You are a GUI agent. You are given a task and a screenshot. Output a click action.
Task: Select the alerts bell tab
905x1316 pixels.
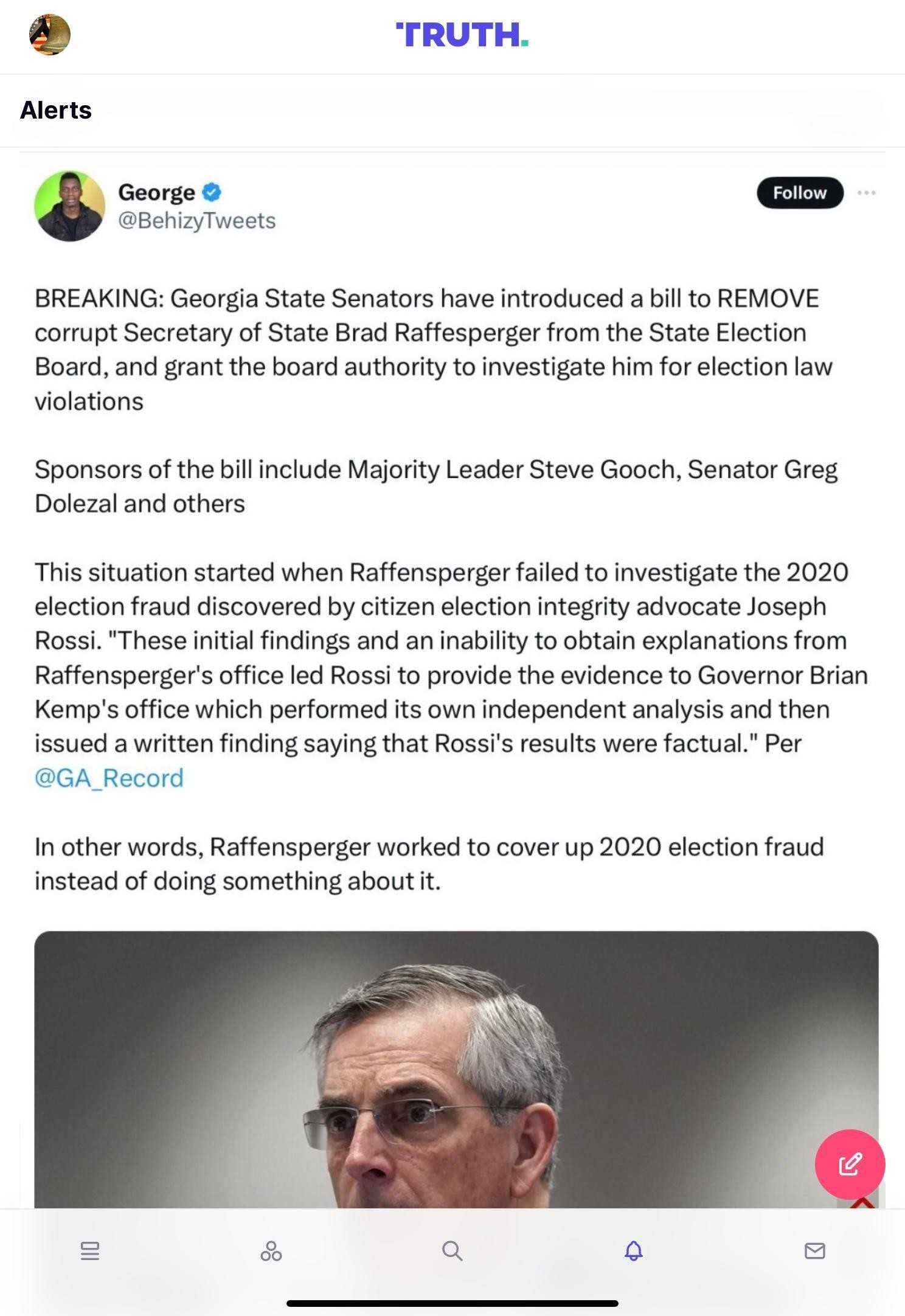(633, 1250)
